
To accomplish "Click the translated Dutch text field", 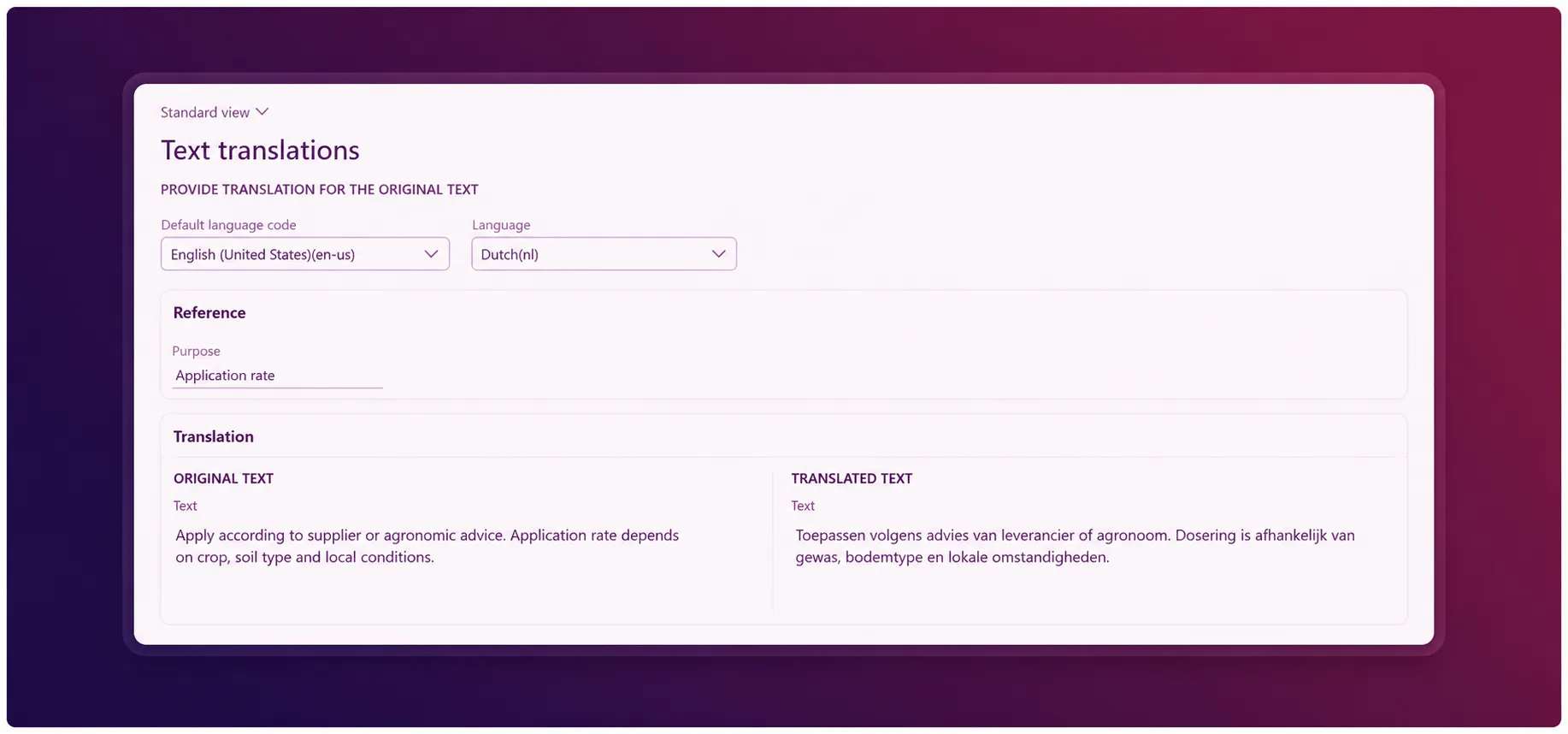I will (x=1076, y=546).
